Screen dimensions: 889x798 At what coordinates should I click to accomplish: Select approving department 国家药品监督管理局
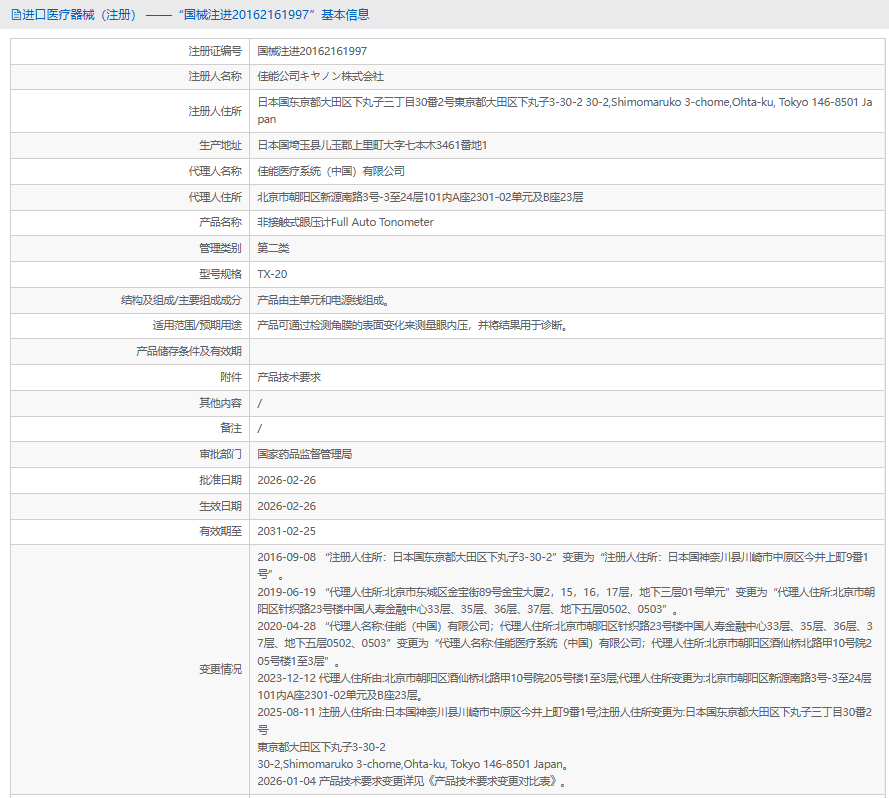pyautogui.click(x=304, y=454)
